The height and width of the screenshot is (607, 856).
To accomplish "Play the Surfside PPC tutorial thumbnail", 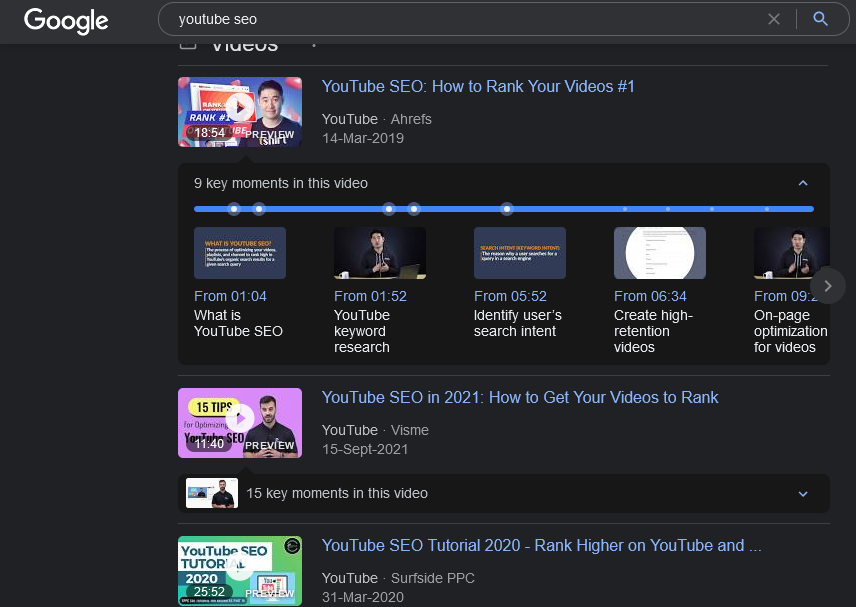I will tap(240, 571).
